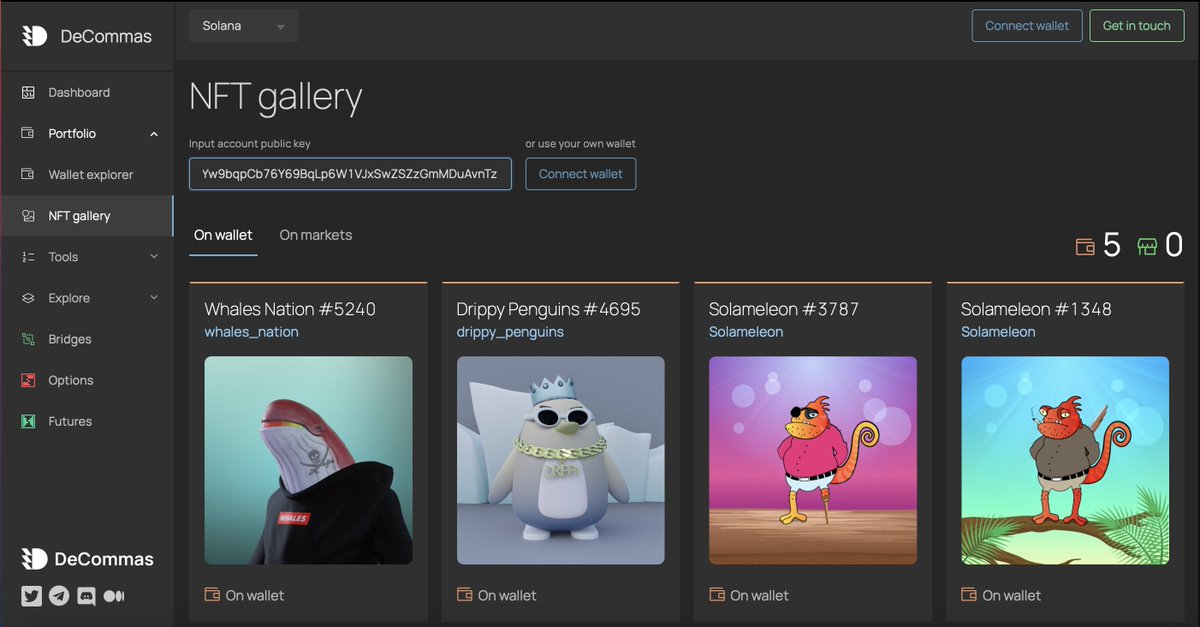Click the Dashboard grid icon
The height and width of the screenshot is (627, 1200).
28,92
